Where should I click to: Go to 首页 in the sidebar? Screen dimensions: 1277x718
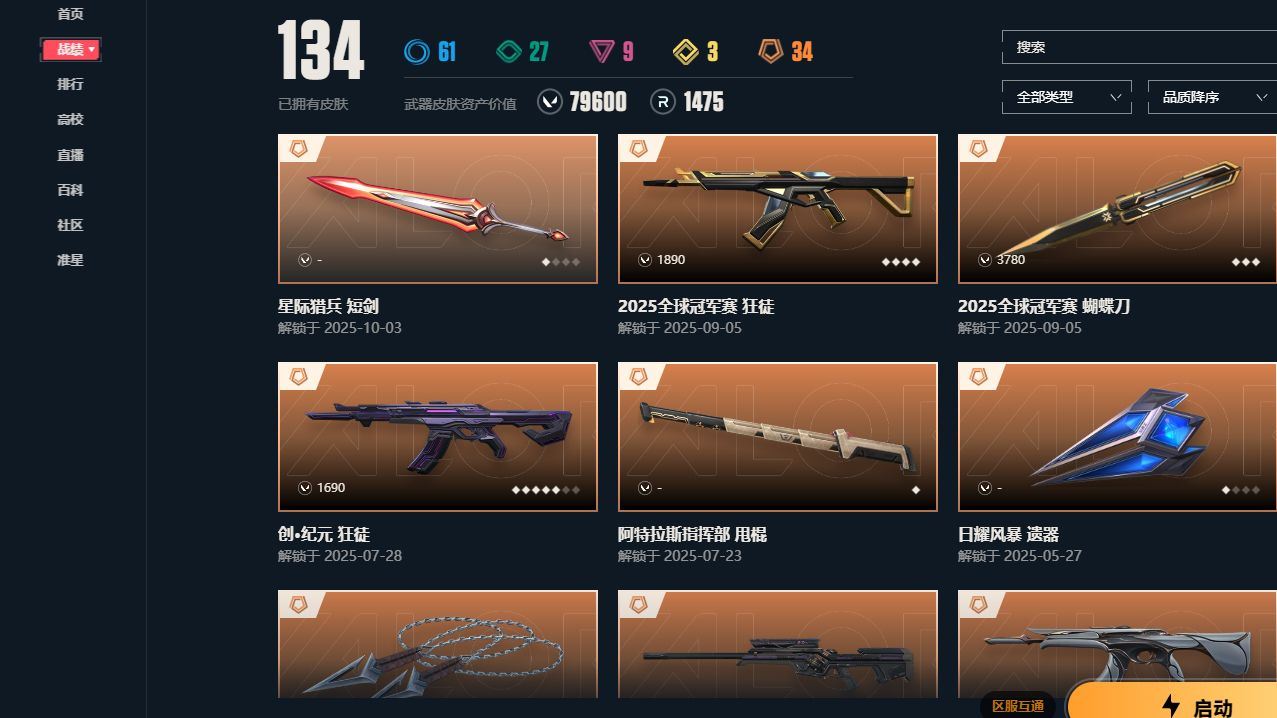(x=70, y=14)
